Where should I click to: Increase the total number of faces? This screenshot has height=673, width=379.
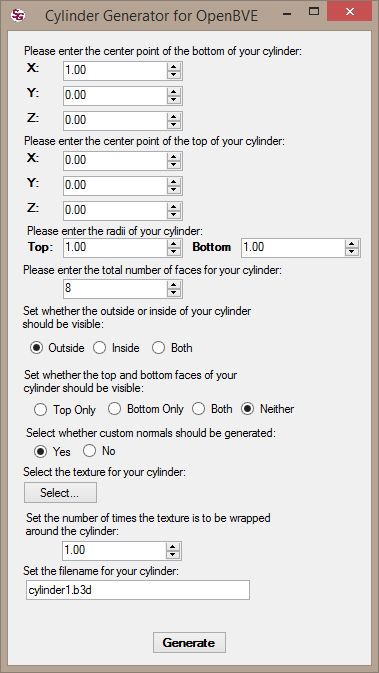click(173, 285)
